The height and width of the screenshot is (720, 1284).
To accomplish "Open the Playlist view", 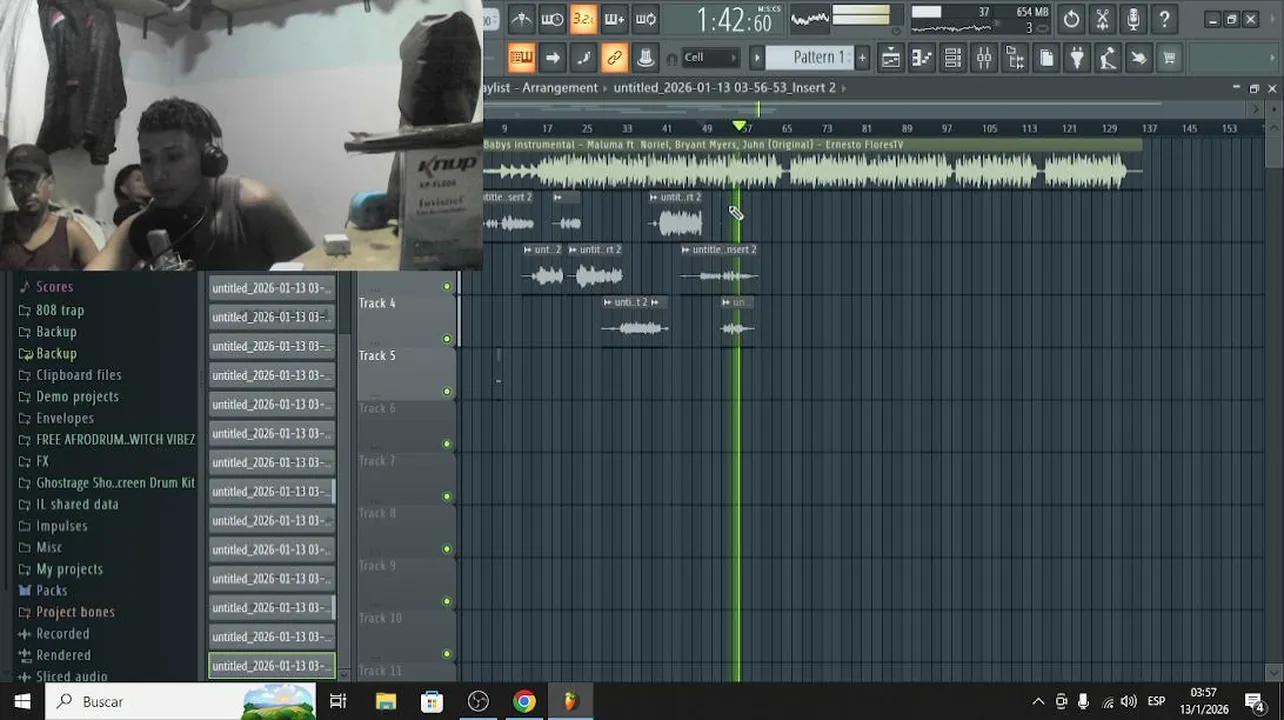I will [x=890, y=58].
